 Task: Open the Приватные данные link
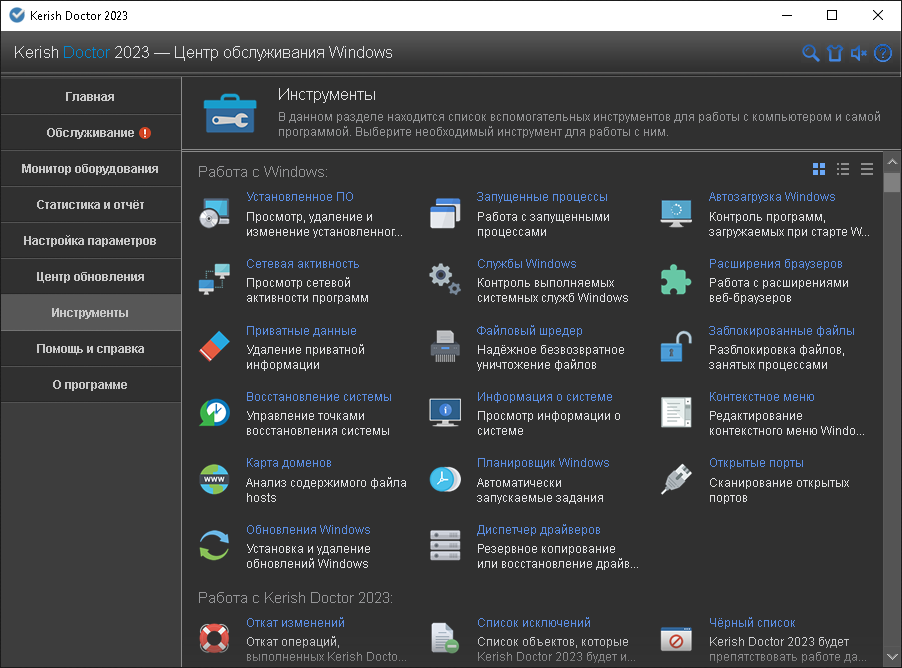click(x=301, y=331)
